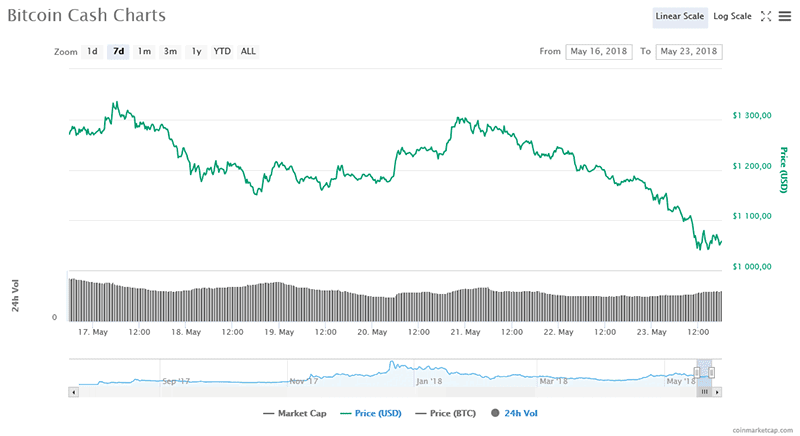Image resolution: width=800 pixels, height=436 pixels.
Task: Open fullscreen chart view icon
Action: [x=766, y=16]
